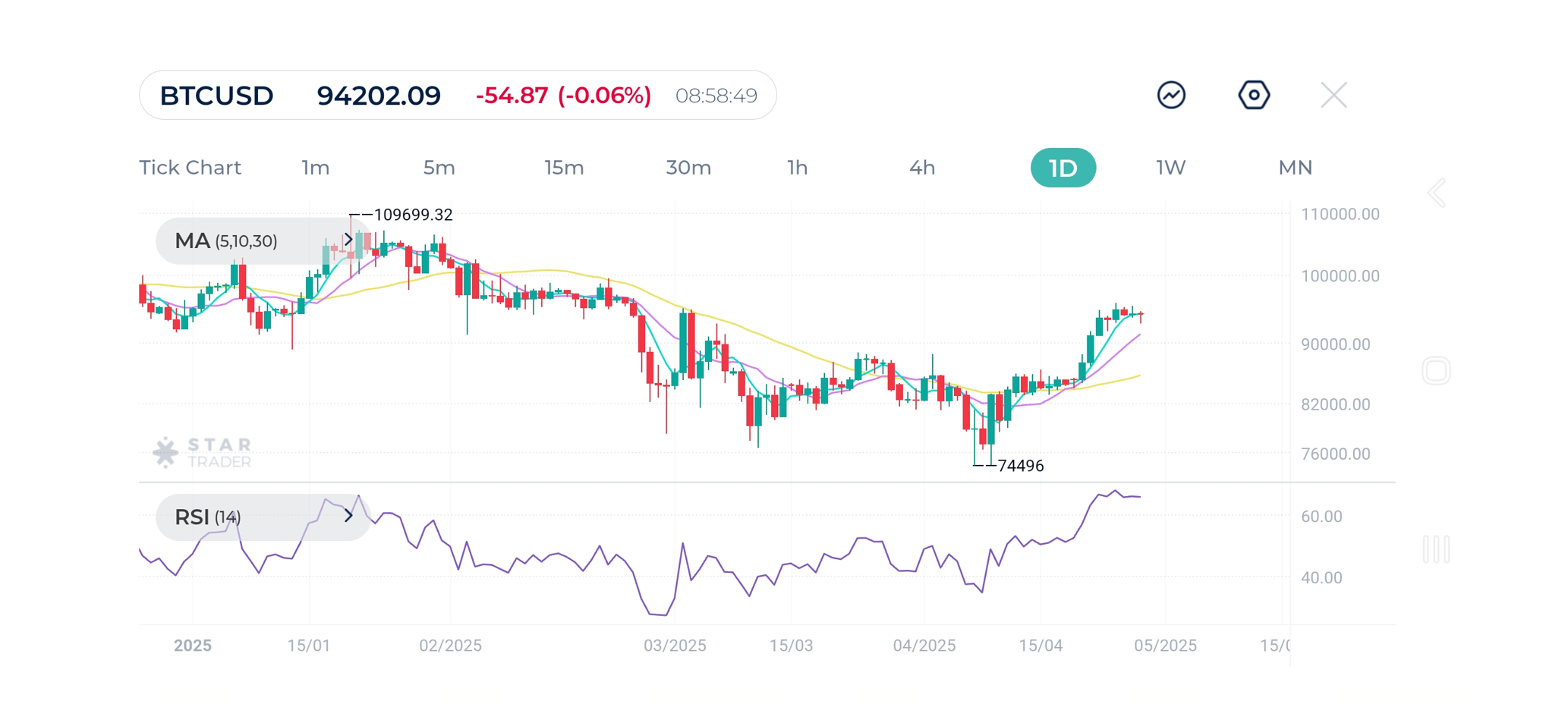Select the 1h timeframe
Image resolution: width=1568 pixels, height=704 pixels.
[x=797, y=168]
